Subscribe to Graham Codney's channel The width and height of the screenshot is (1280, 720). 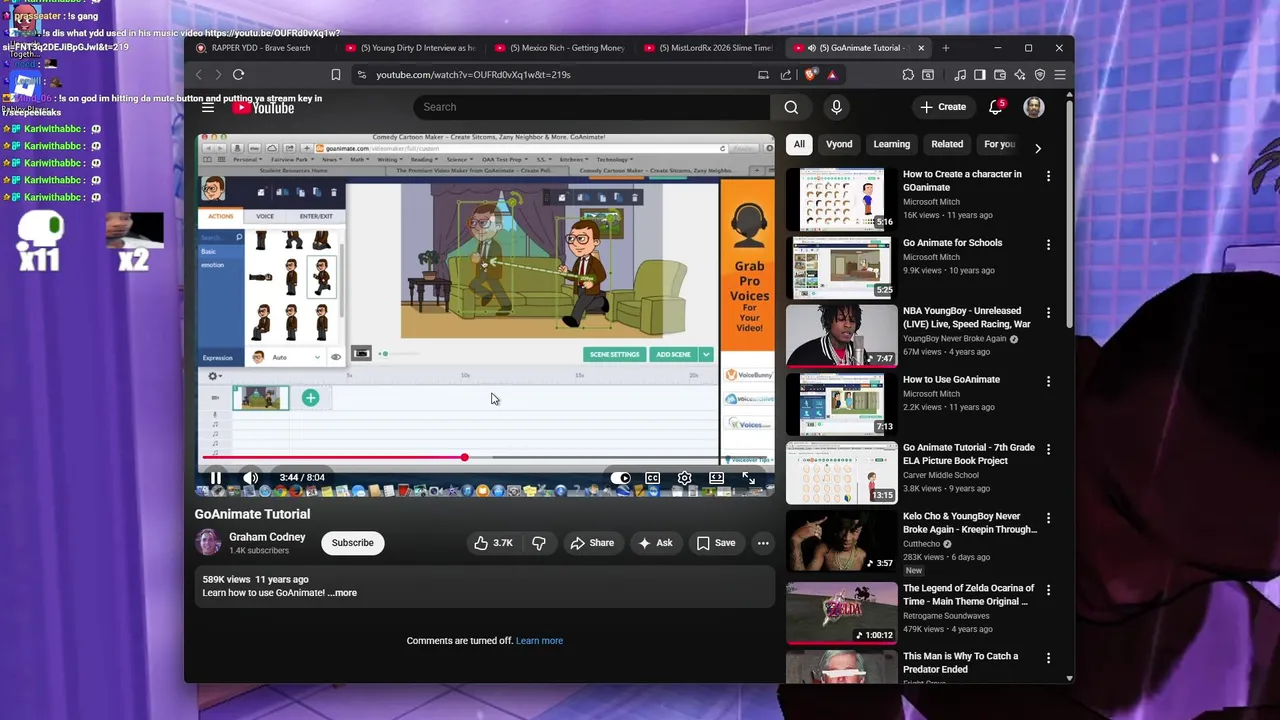pyautogui.click(x=353, y=543)
